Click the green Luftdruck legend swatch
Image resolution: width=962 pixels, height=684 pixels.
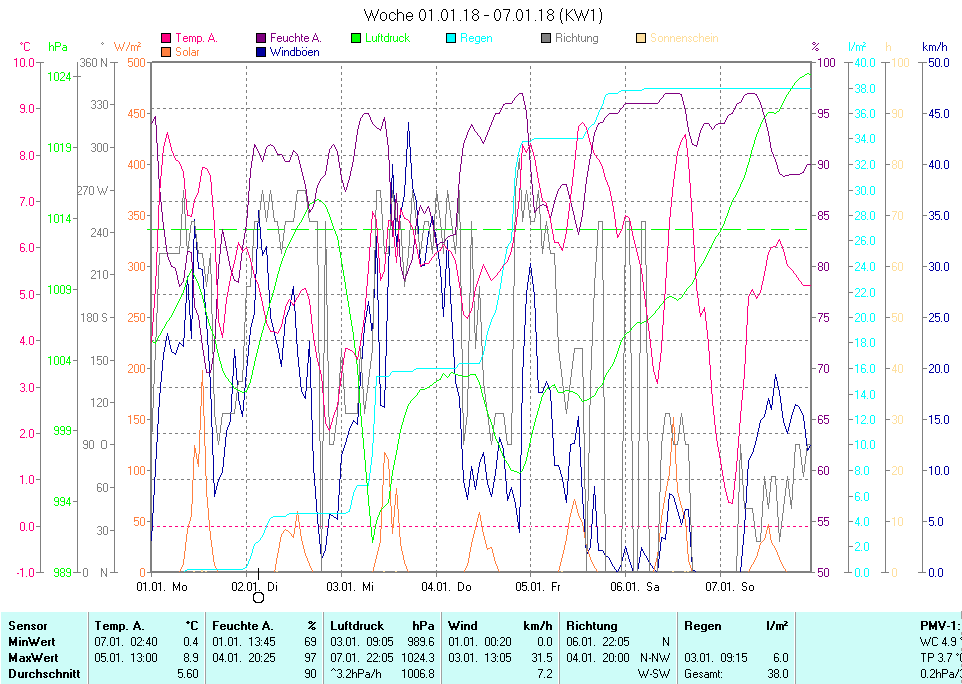[x=356, y=38]
